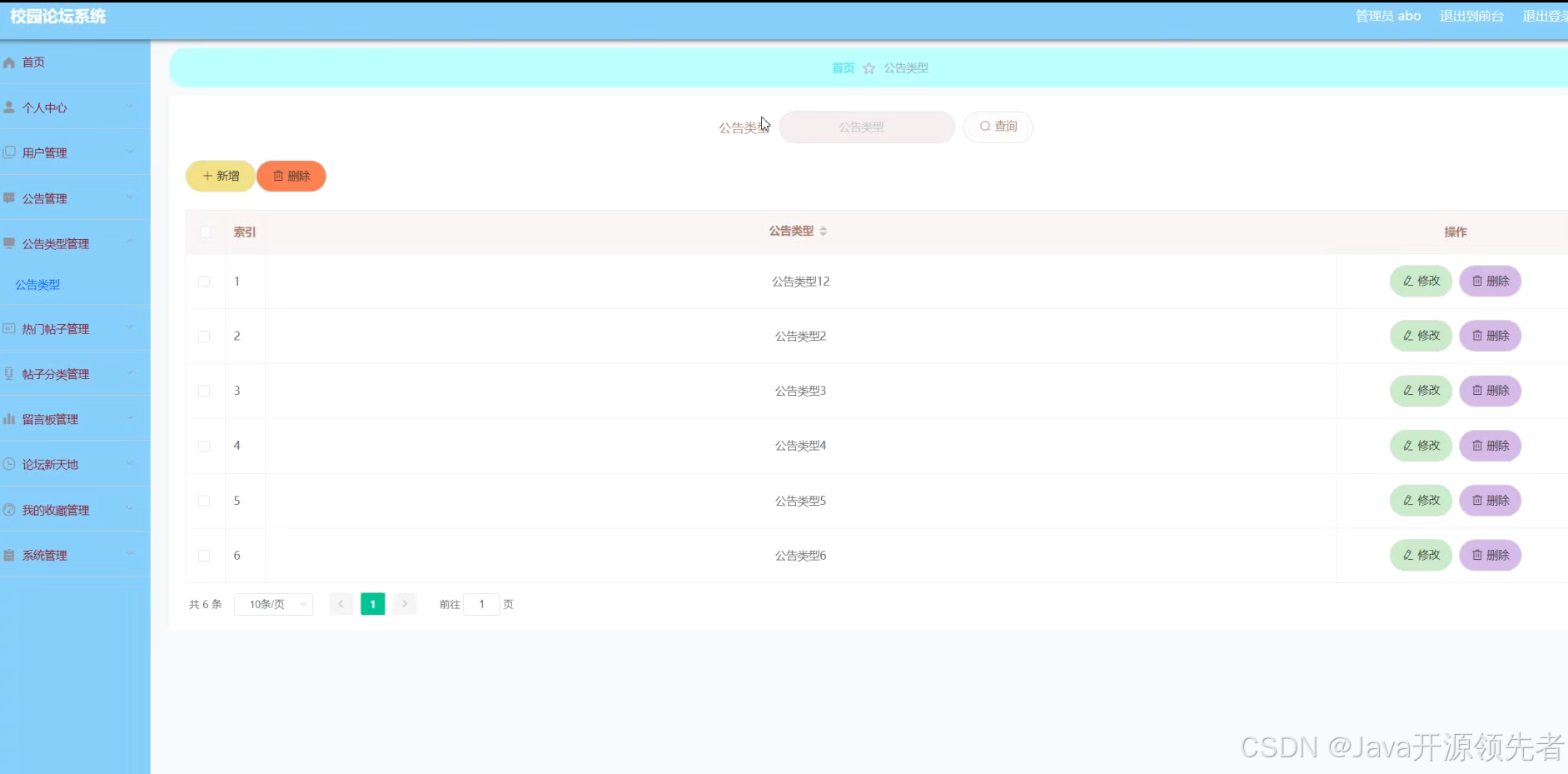Click the 公告类型5 table cell
The height and width of the screenshot is (774, 1568).
pyautogui.click(x=801, y=501)
